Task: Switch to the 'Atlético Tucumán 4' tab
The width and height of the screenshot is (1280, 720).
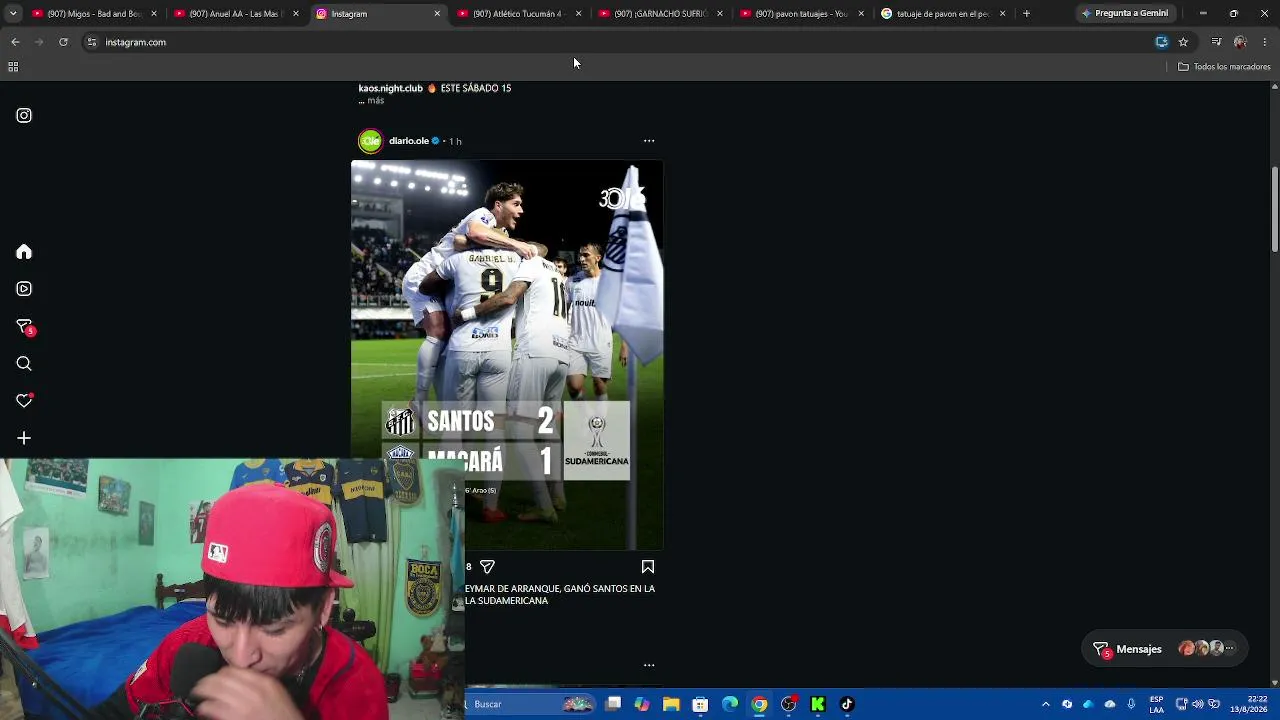Action: [518, 14]
